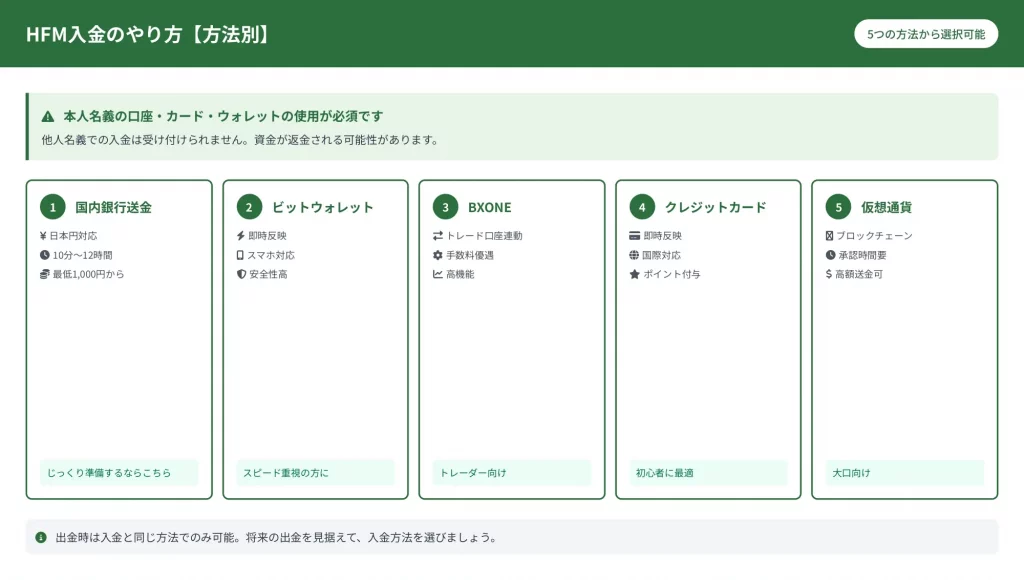1024x580 pixels.
Task: Click the clock icon next to 10分〜12時間
Action: [44, 255]
